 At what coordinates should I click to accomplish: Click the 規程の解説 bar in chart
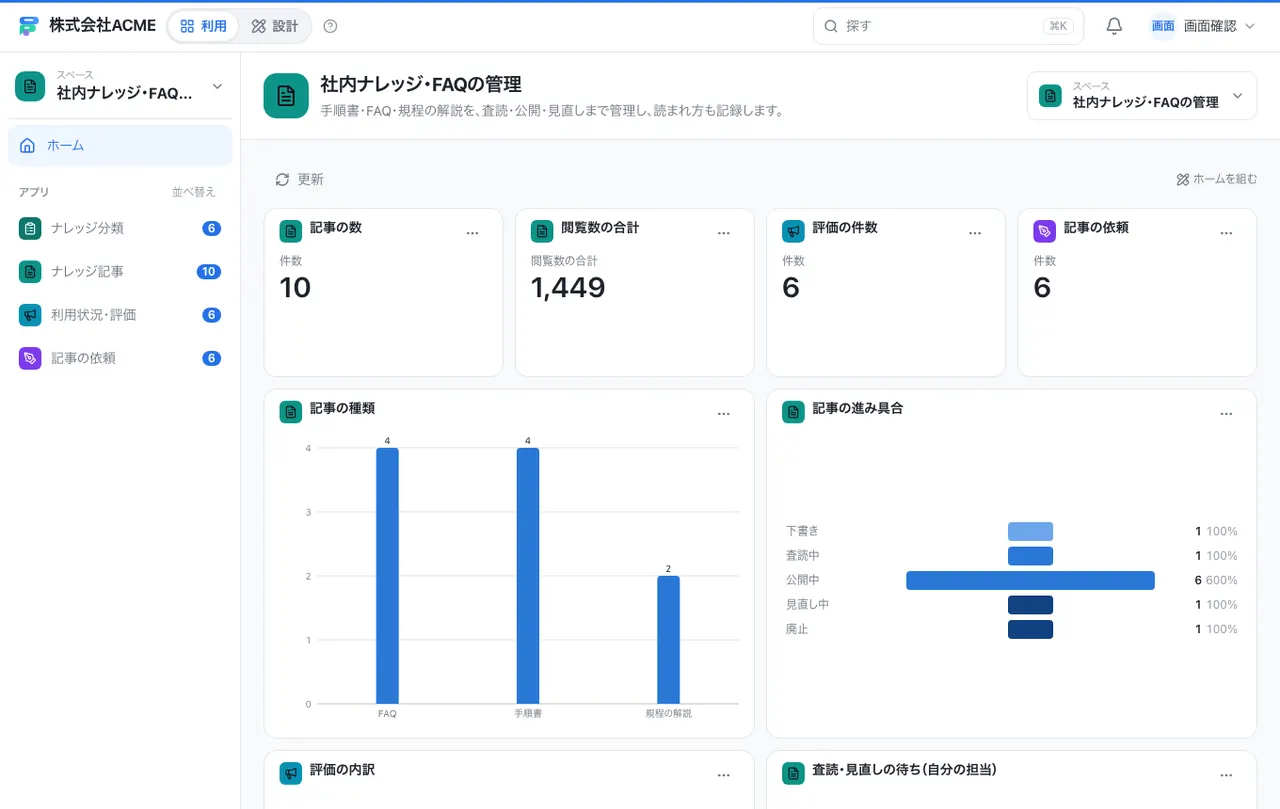point(668,640)
